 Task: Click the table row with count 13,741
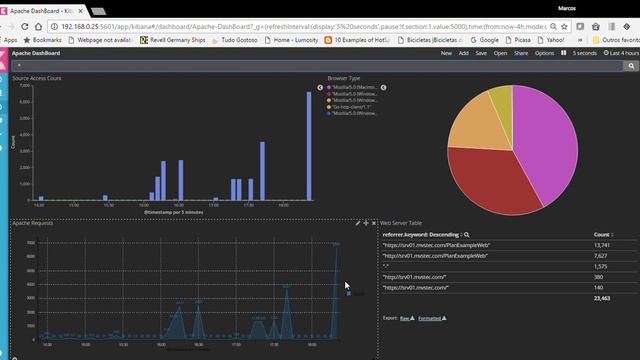coord(509,245)
